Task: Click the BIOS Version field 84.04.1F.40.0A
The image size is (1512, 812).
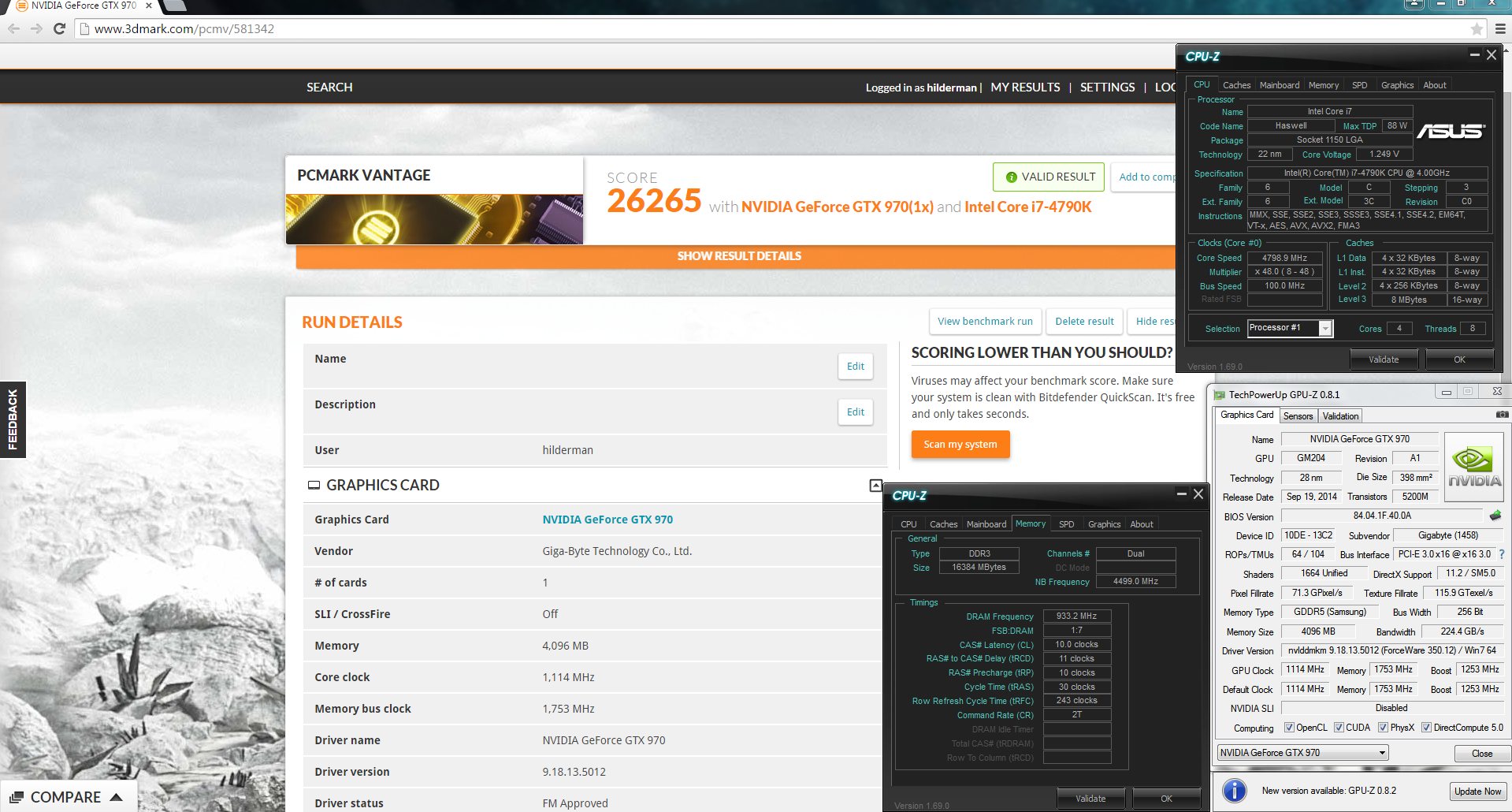Action: 1382,516
